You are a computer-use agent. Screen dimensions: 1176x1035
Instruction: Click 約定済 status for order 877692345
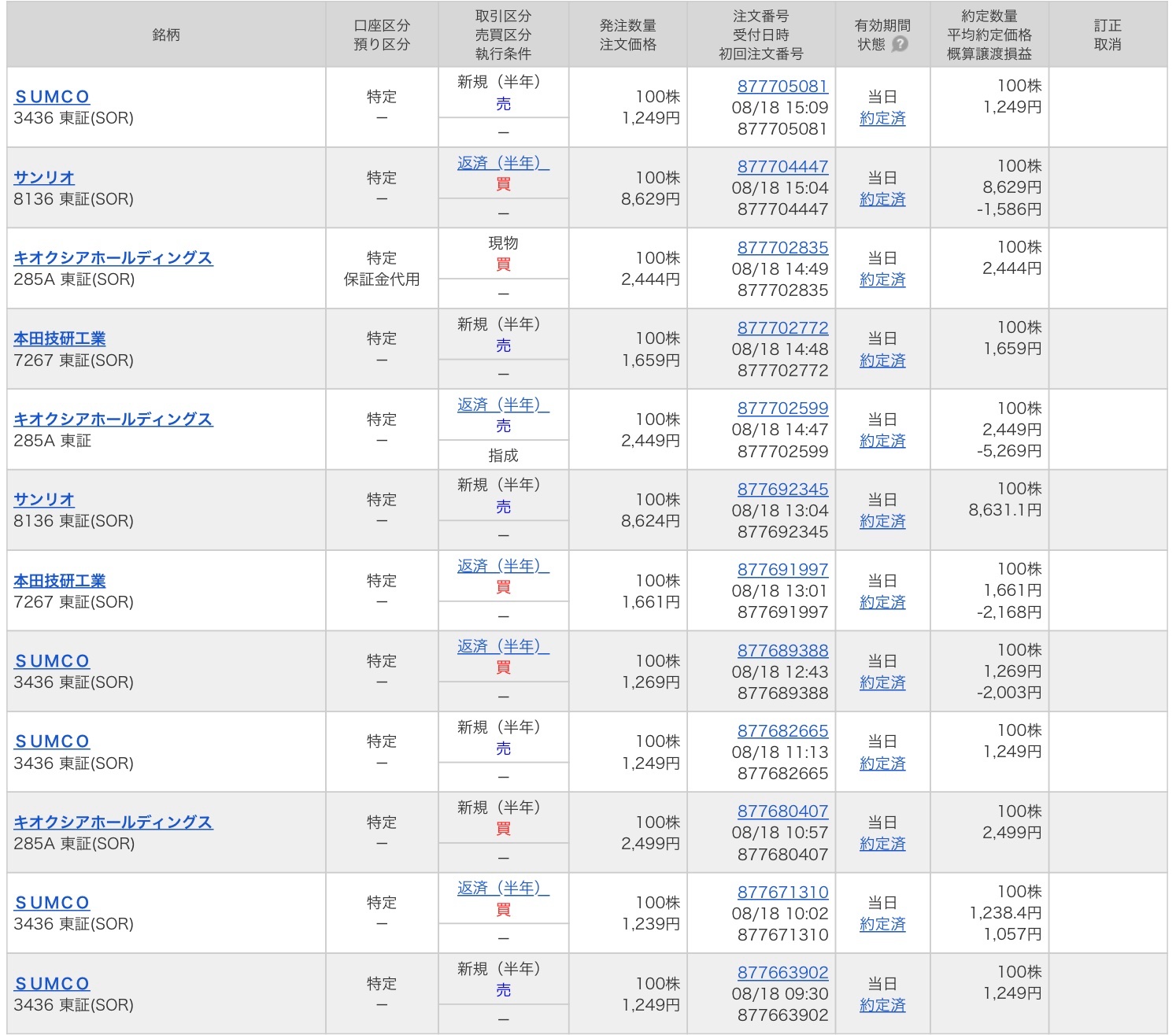[x=882, y=521]
